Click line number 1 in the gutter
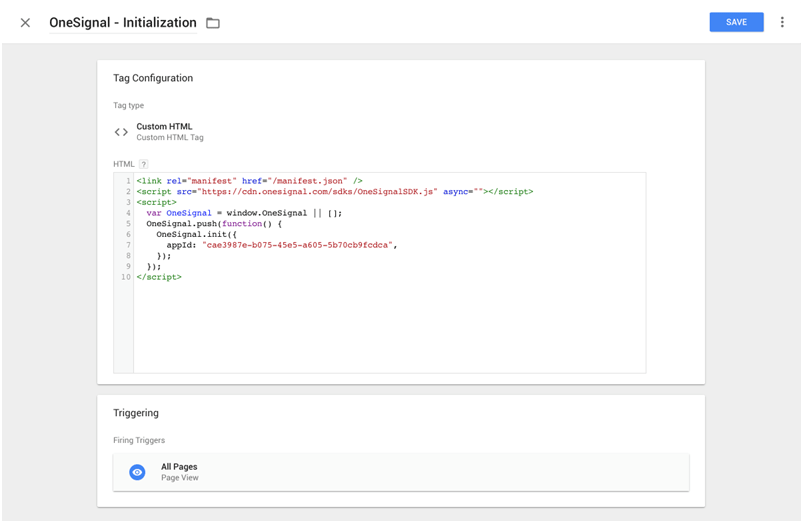Image resolution: width=803 pixels, height=523 pixels. (128, 181)
